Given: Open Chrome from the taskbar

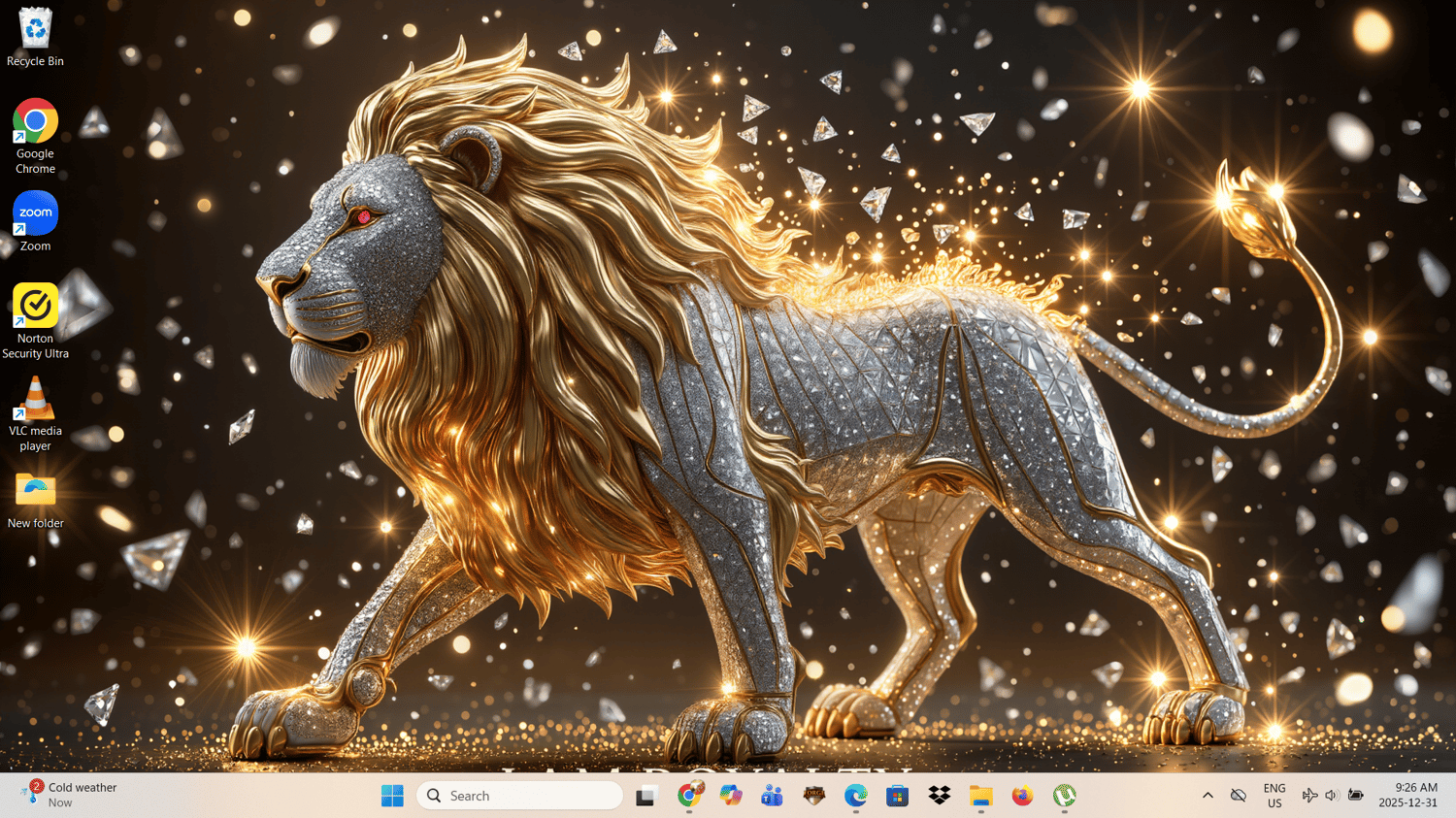Looking at the screenshot, I should pyautogui.click(x=689, y=796).
